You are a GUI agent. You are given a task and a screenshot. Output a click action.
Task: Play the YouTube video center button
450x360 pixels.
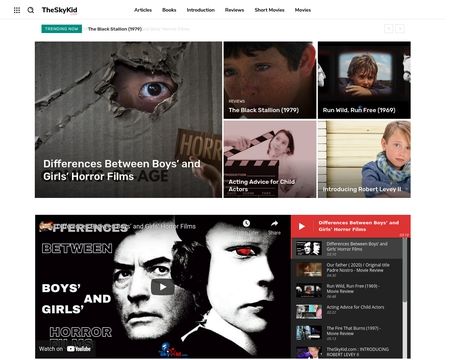(163, 287)
